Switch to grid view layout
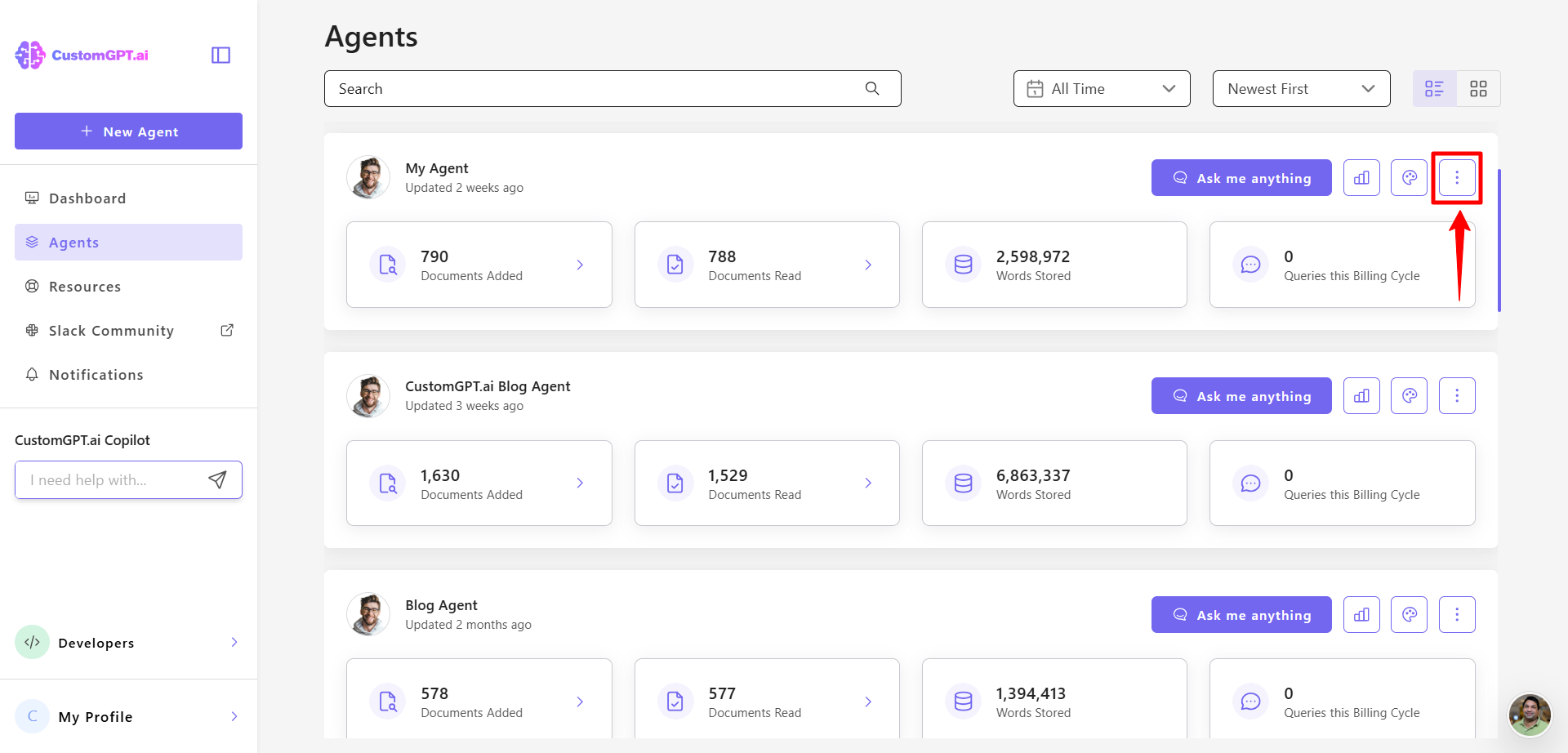 [1478, 88]
